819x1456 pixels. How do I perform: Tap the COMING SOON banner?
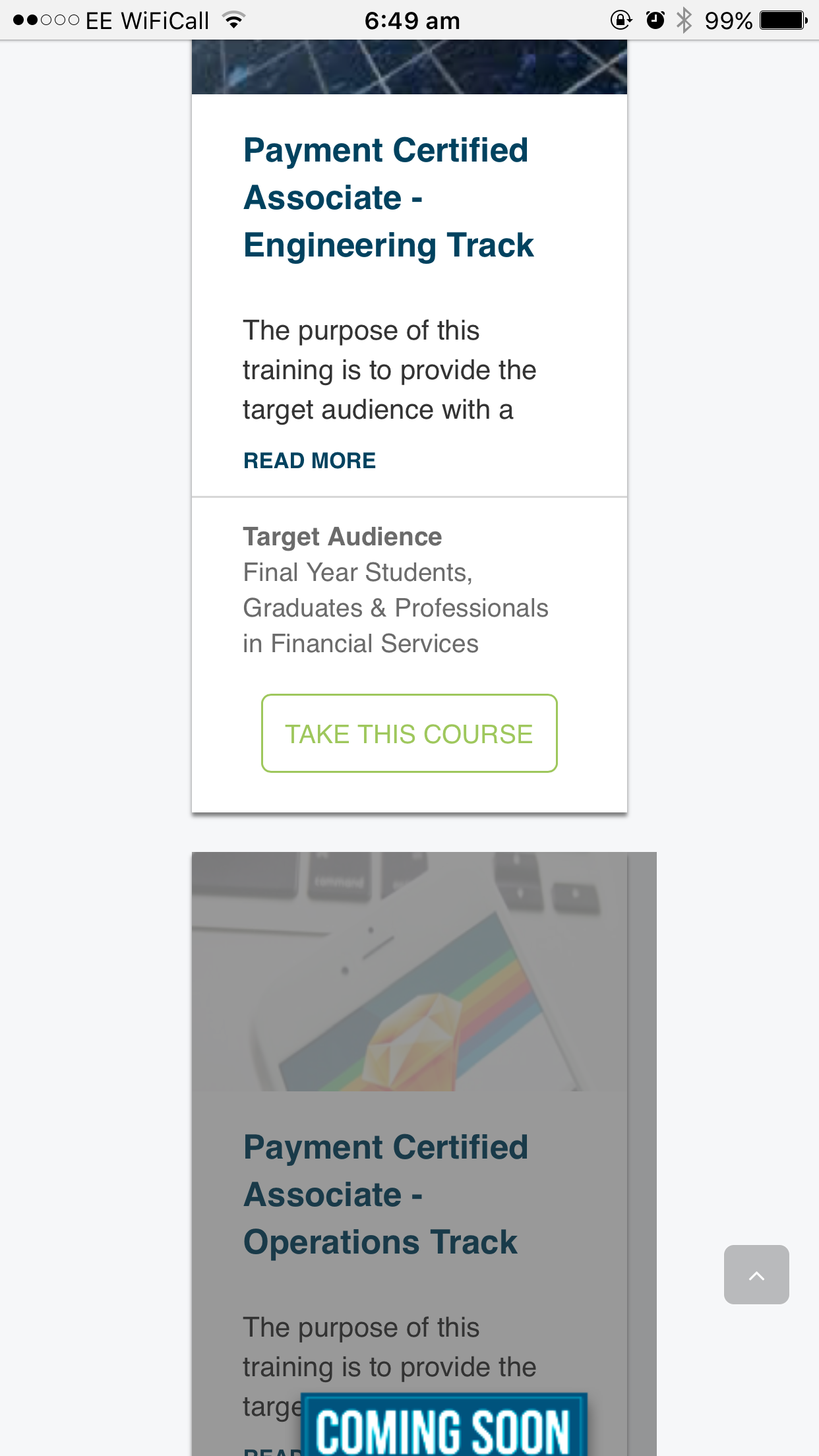(x=443, y=1428)
